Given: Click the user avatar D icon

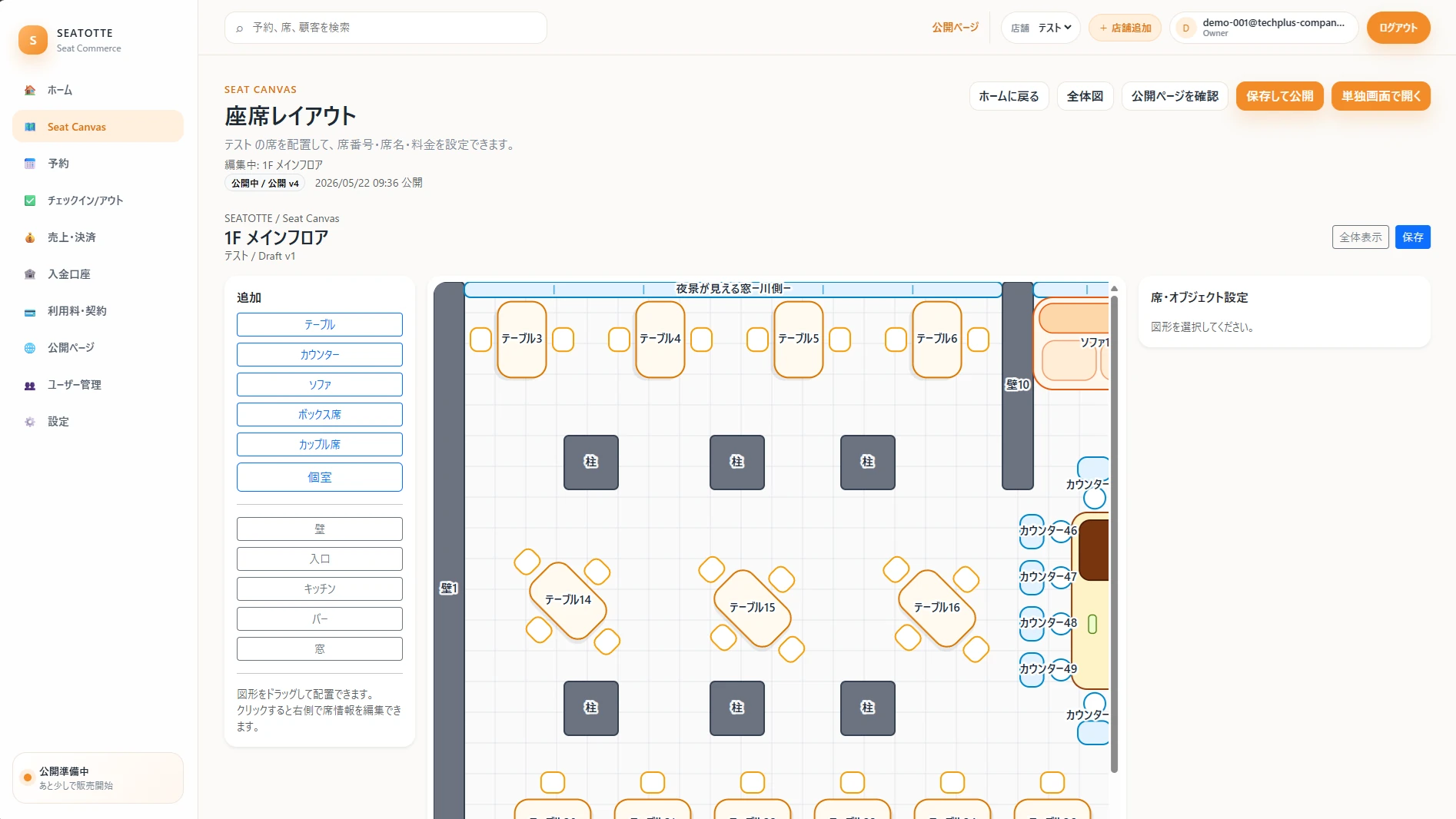Looking at the screenshot, I should (1186, 28).
